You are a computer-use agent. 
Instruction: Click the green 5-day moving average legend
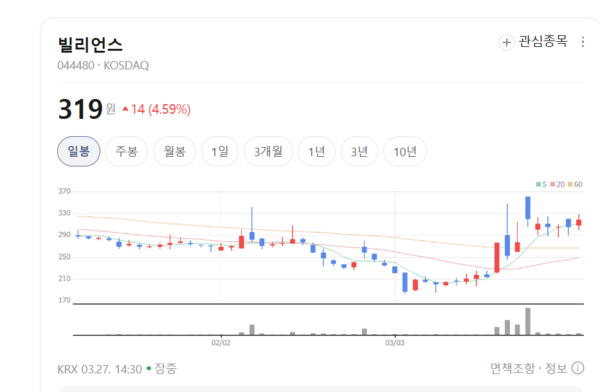(541, 185)
